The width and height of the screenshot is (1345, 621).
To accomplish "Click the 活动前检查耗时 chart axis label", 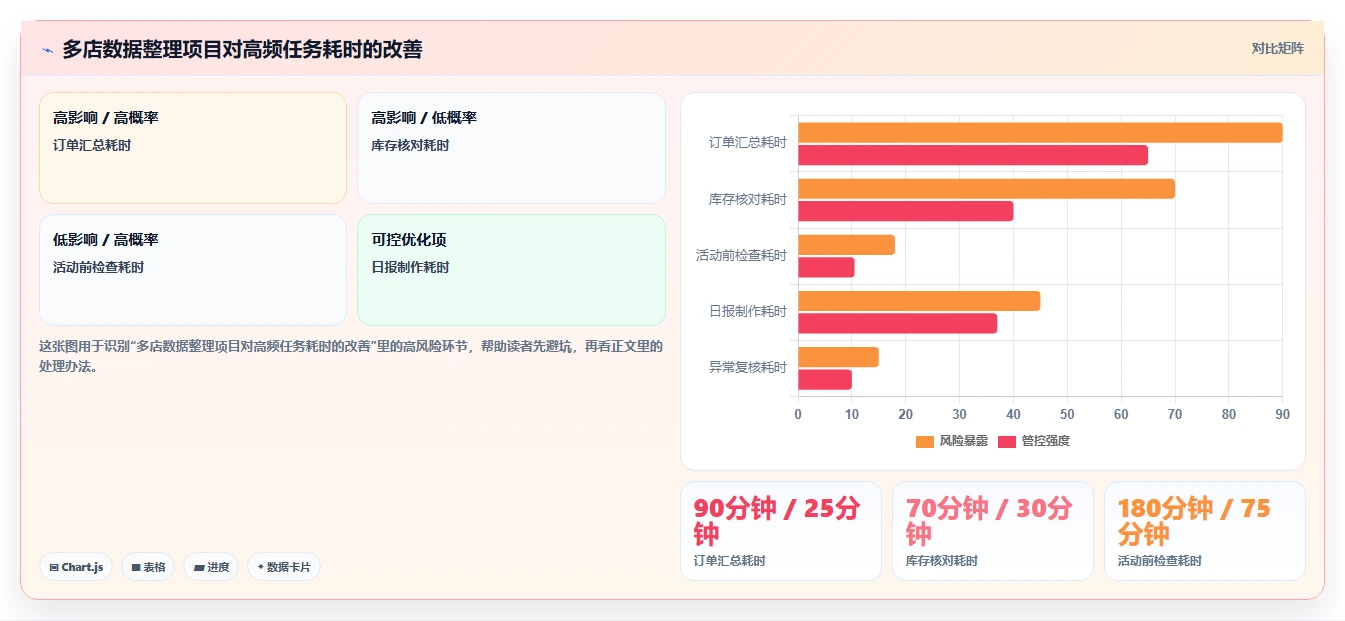I will (x=741, y=256).
